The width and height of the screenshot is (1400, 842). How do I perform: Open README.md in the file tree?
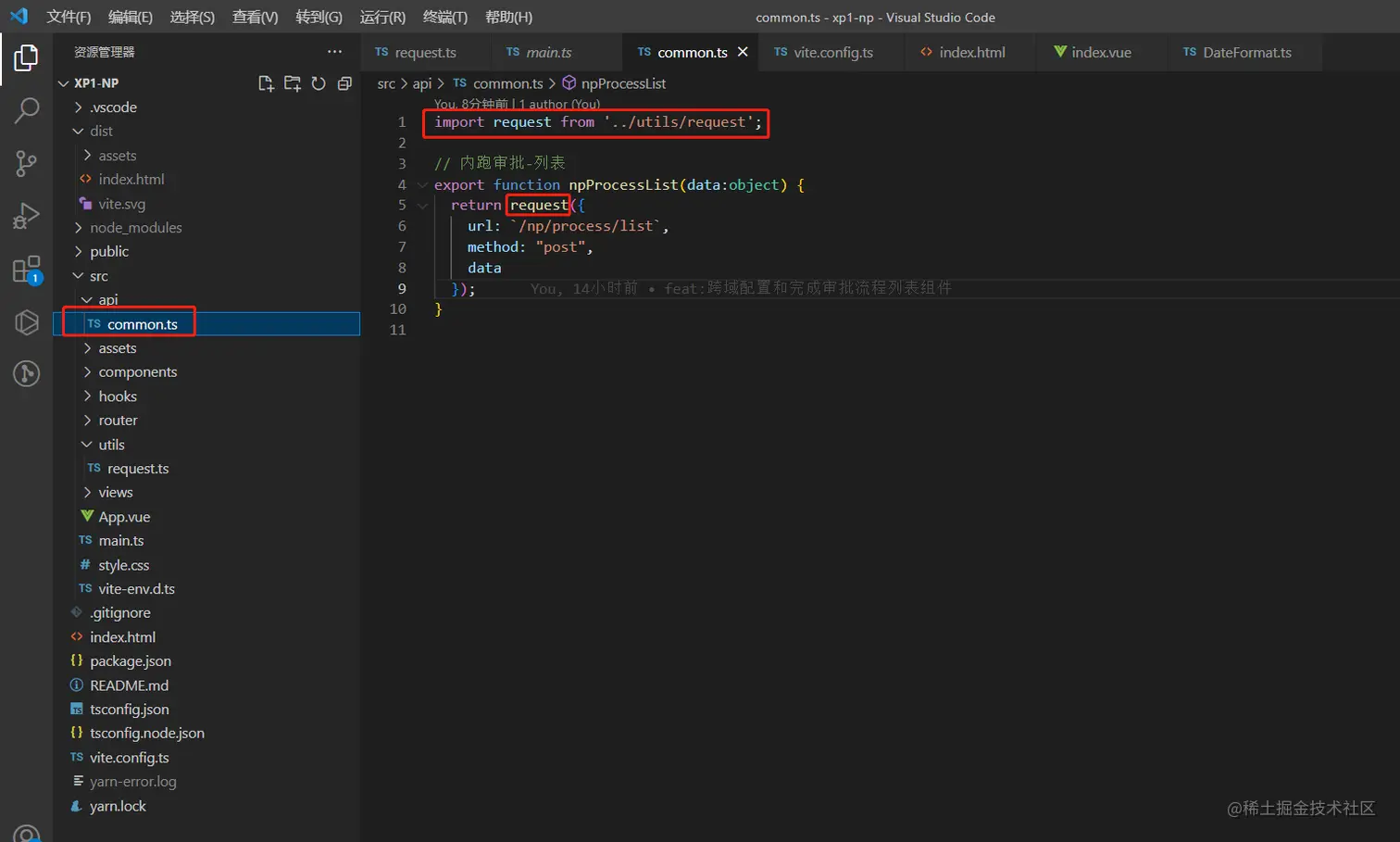pyautogui.click(x=207, y=685)
